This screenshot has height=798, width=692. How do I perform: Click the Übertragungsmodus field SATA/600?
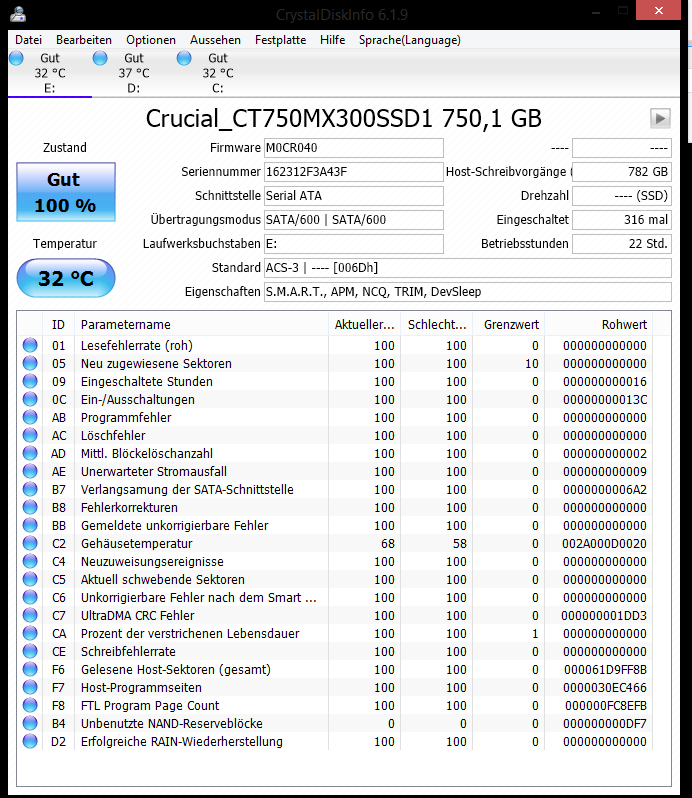tap(354, 220)
